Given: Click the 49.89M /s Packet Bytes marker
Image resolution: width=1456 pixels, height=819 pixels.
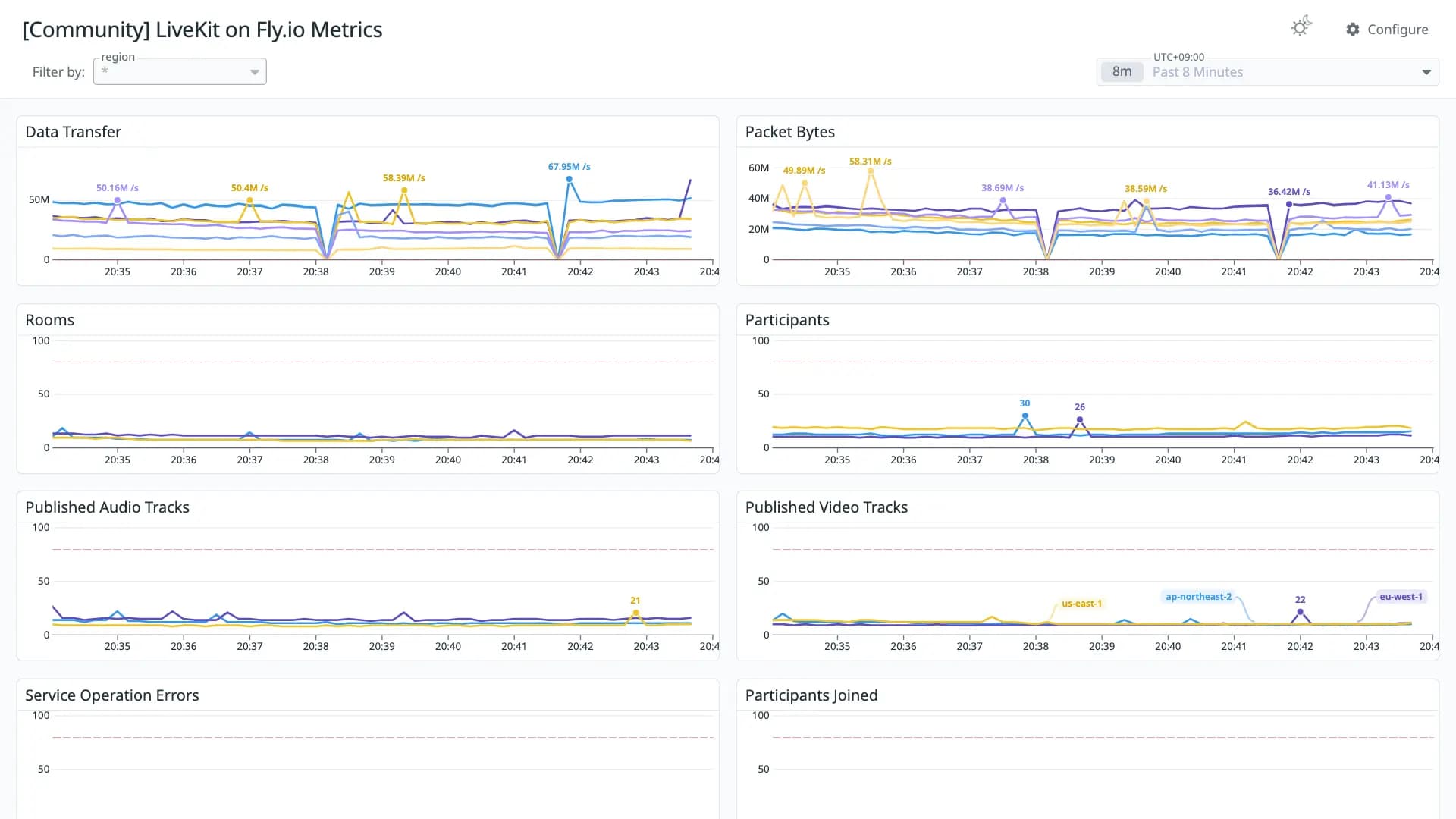Looking at the screenshot, I should [805, 183].
